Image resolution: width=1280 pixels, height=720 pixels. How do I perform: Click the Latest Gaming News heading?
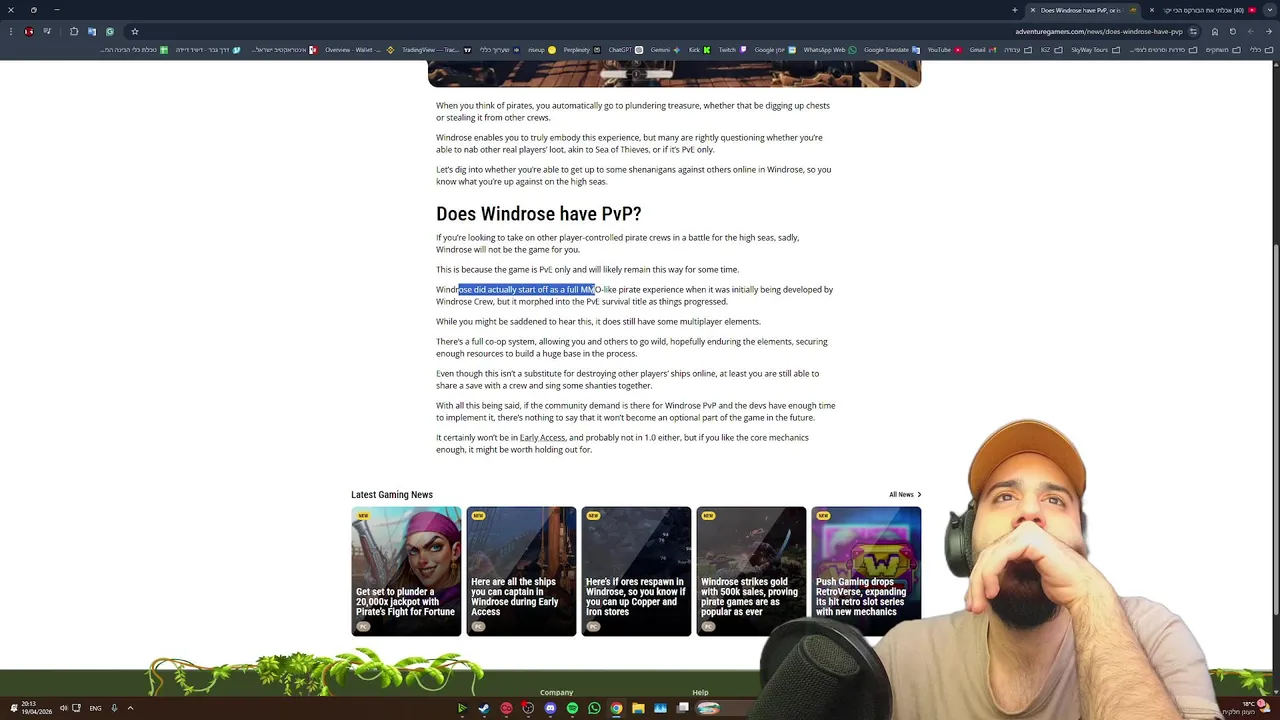[392, 495]
